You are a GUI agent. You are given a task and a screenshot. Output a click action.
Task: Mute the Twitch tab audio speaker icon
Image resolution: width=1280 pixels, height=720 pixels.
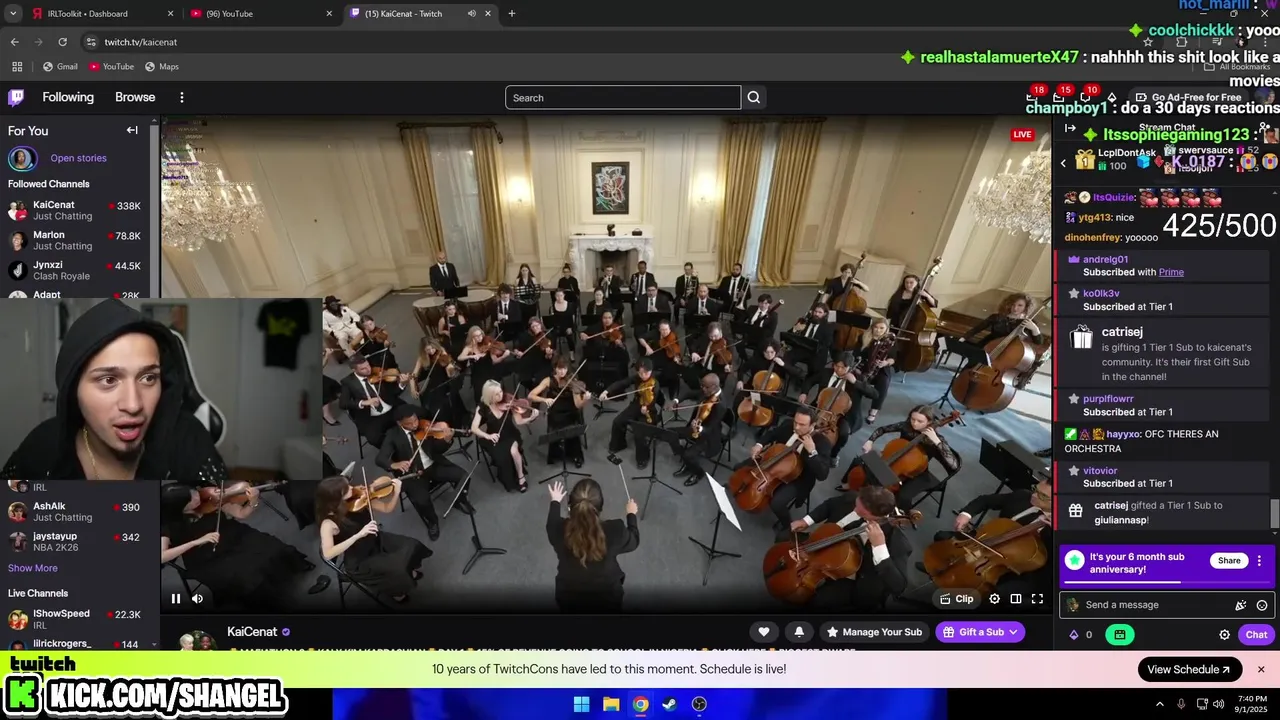click(471, 13)
